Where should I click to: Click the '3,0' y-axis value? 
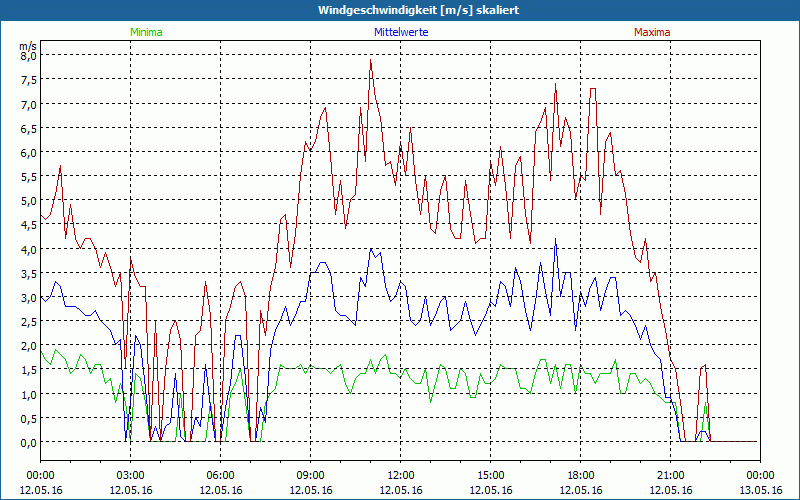pos(29,297)
